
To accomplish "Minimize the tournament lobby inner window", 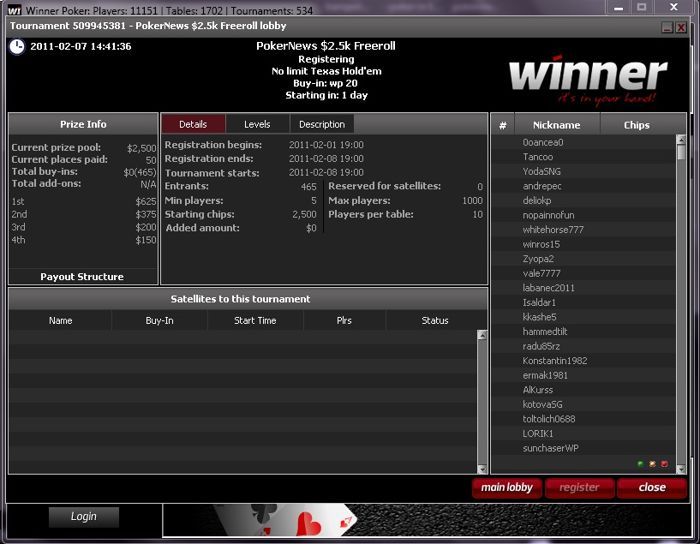I will [667, 27].
